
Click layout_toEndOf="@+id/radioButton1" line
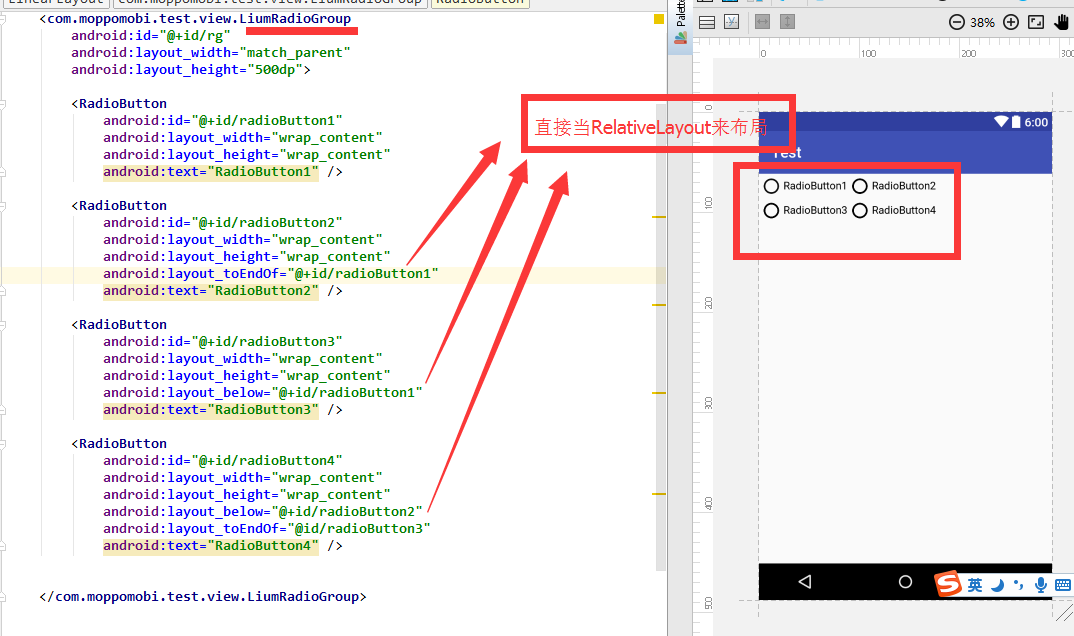coord(271,274)
